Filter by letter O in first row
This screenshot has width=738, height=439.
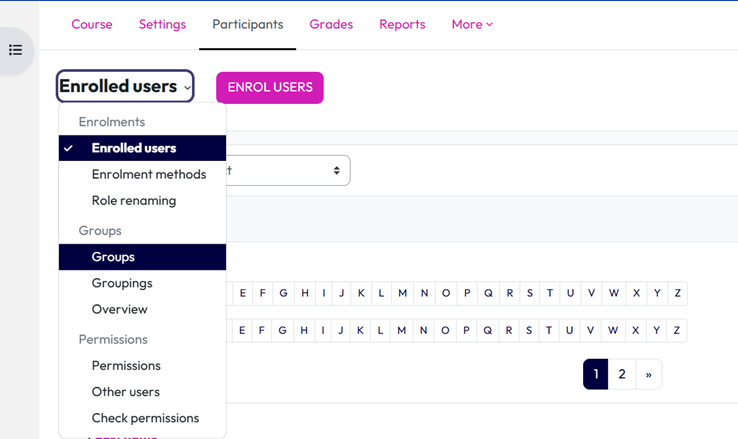[446, 293]
